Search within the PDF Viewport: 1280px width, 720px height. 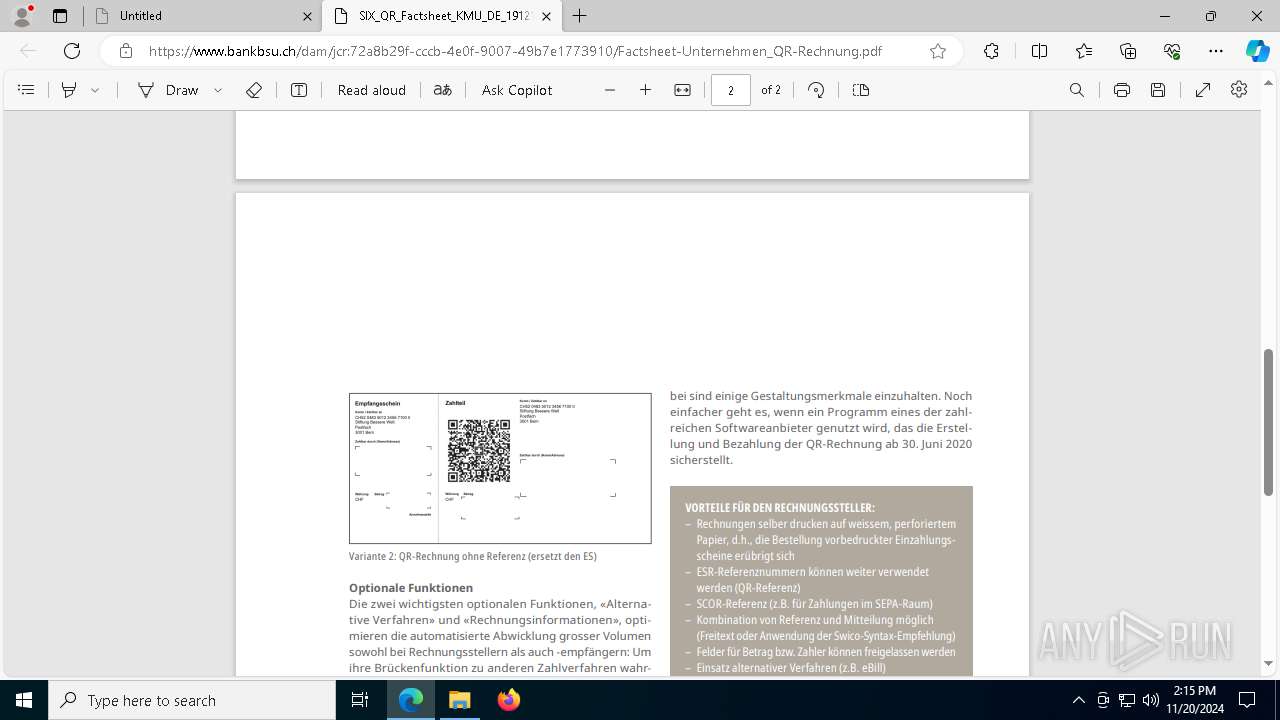coord(1077,90)
